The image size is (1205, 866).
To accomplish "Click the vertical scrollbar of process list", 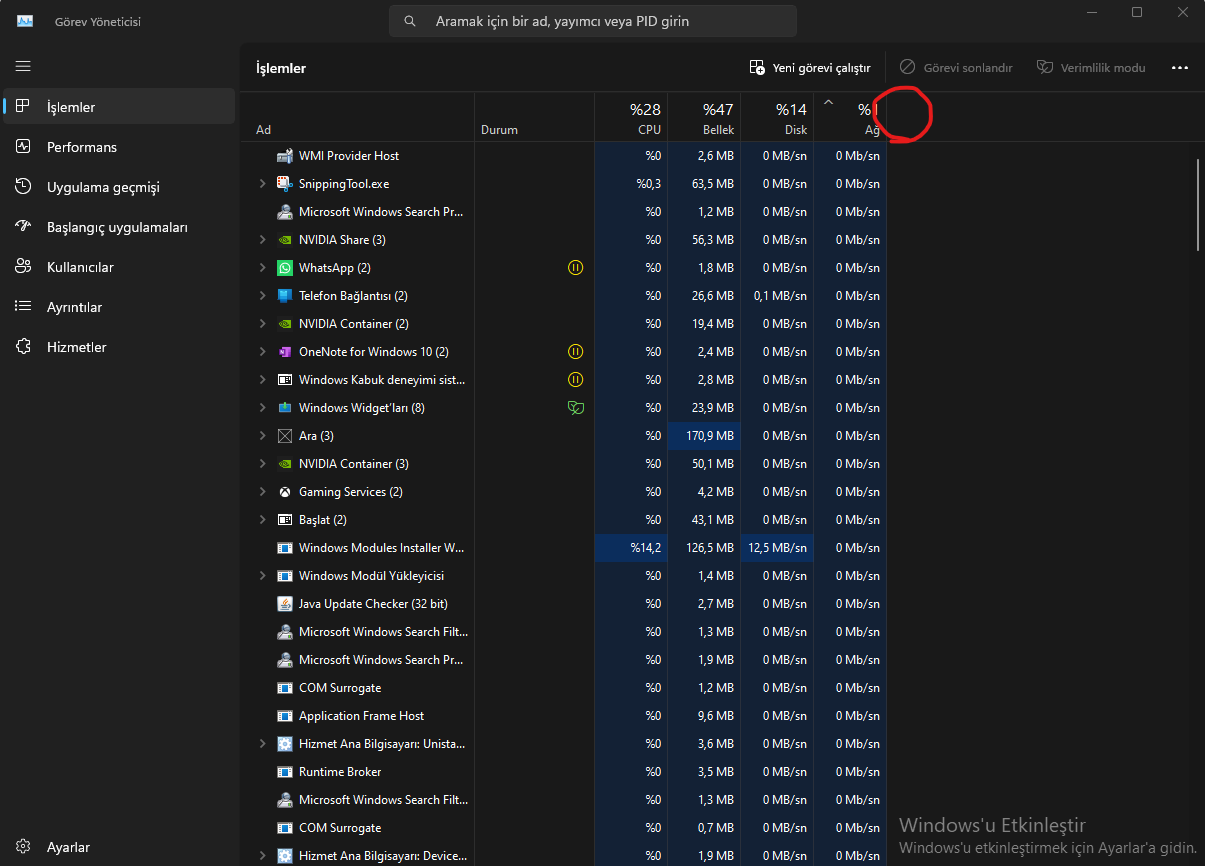I will 1198,205.
